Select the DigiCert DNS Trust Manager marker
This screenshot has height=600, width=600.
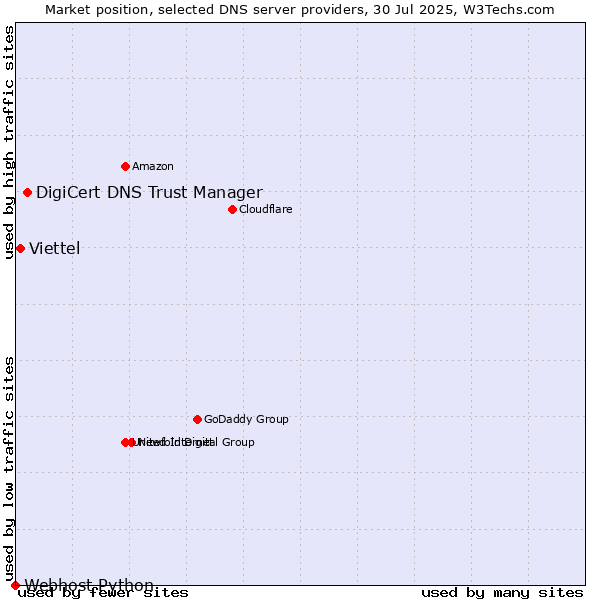(x=28, y=192)
